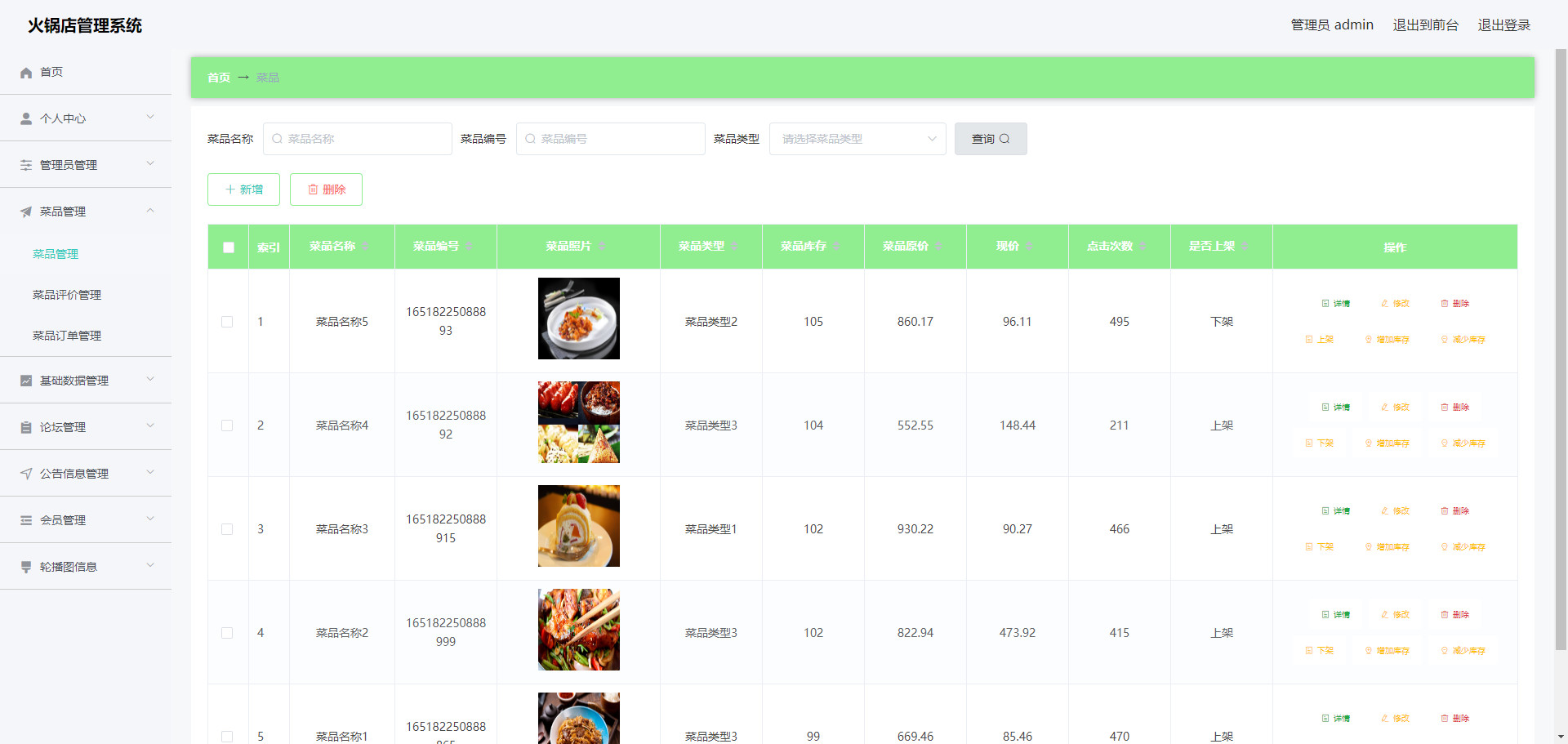Click 上架 for 菜品名称5

click(x=1319, y=340)
